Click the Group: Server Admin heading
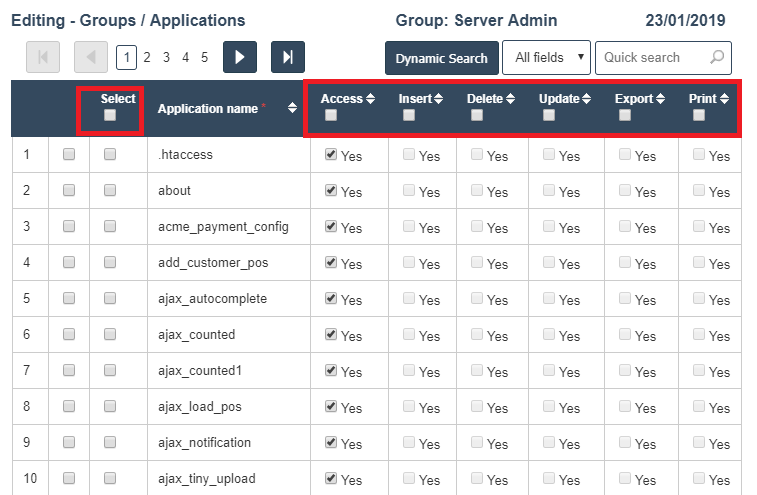This screenshot has height=495, width=757. [477, 20]
